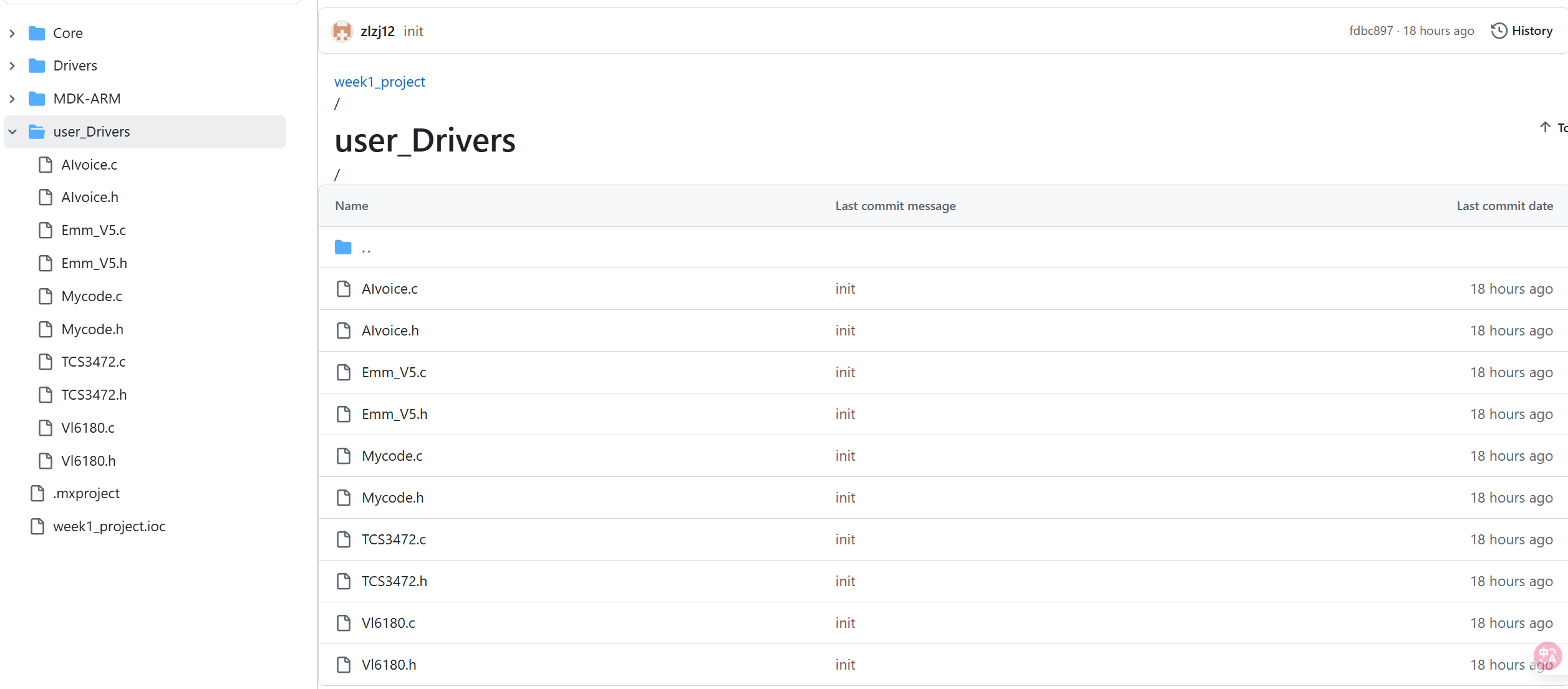Open init commit message for Vl6180.c

[844, 623]
